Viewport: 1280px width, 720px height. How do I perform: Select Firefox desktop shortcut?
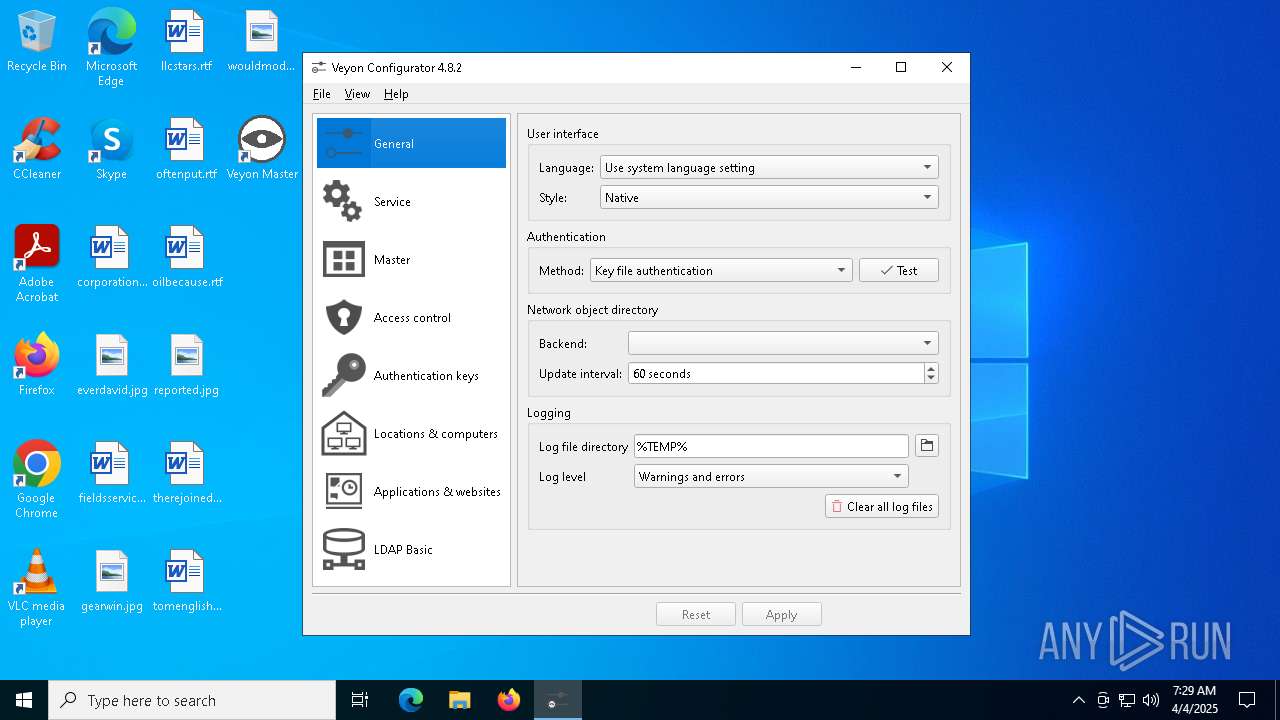pos(37,365)
